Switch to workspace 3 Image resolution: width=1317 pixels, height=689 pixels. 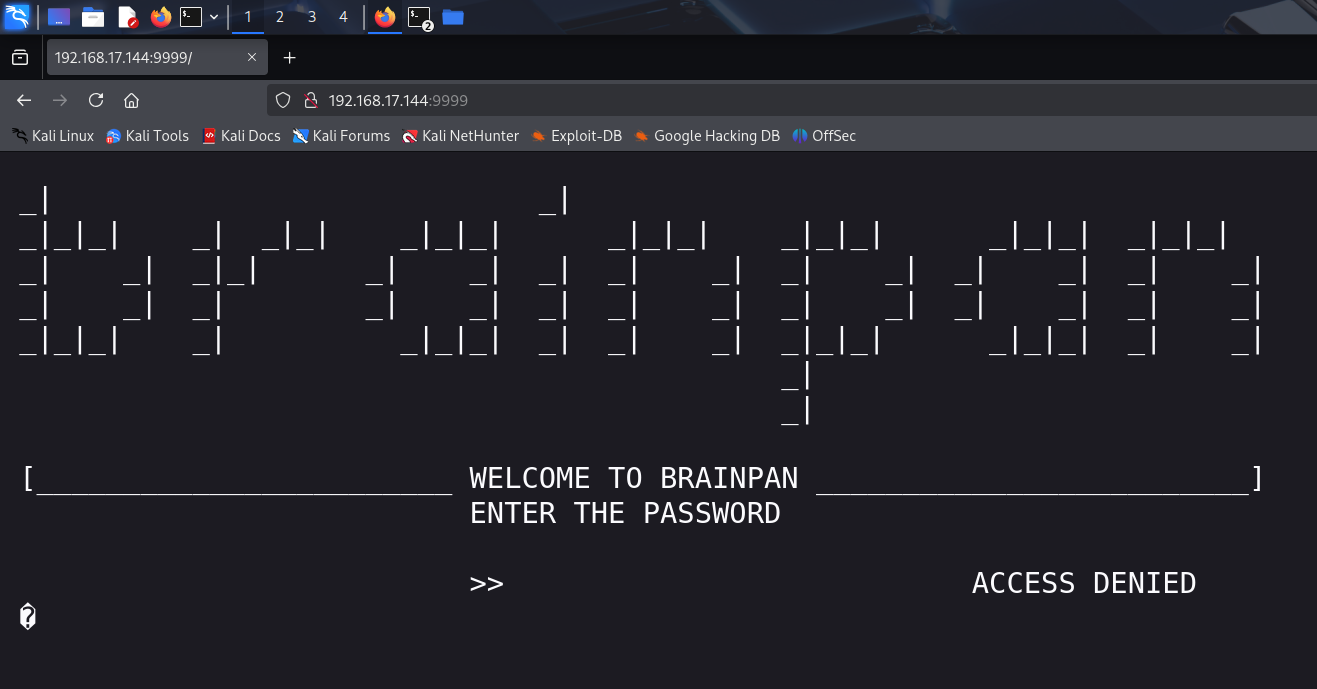(x=312, y=17)
